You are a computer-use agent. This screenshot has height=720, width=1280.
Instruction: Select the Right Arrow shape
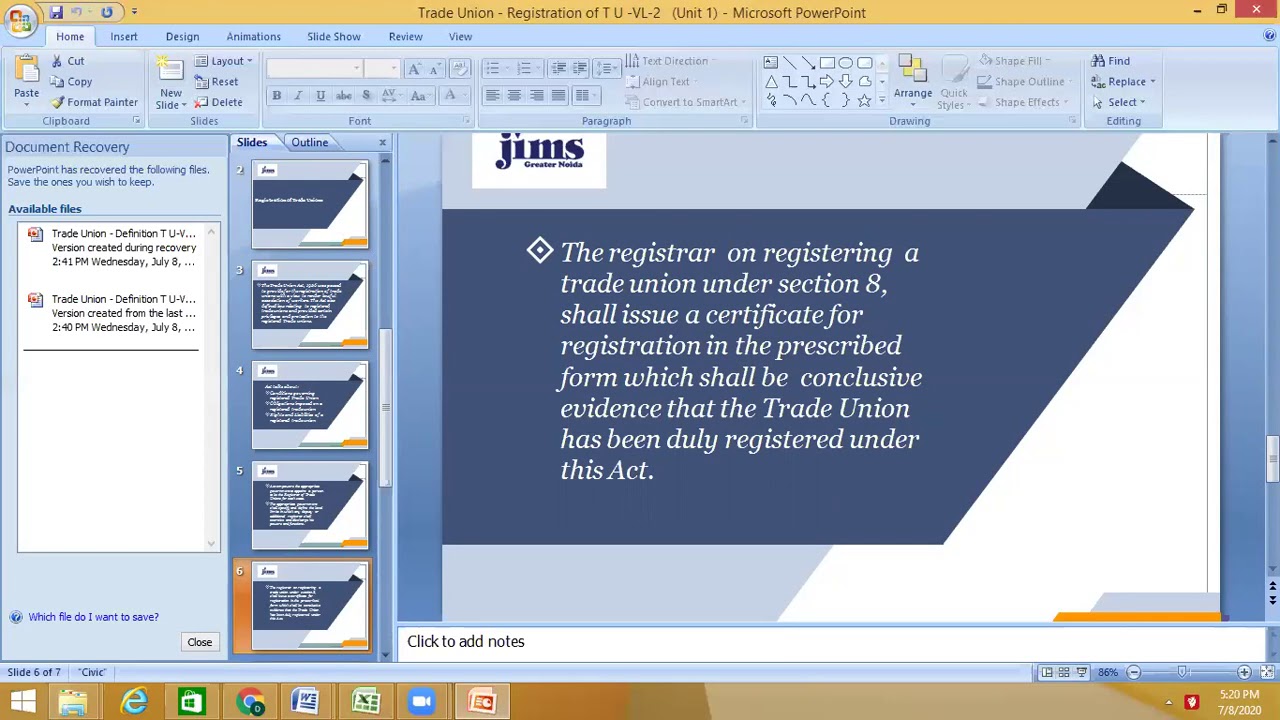point(827,81)
